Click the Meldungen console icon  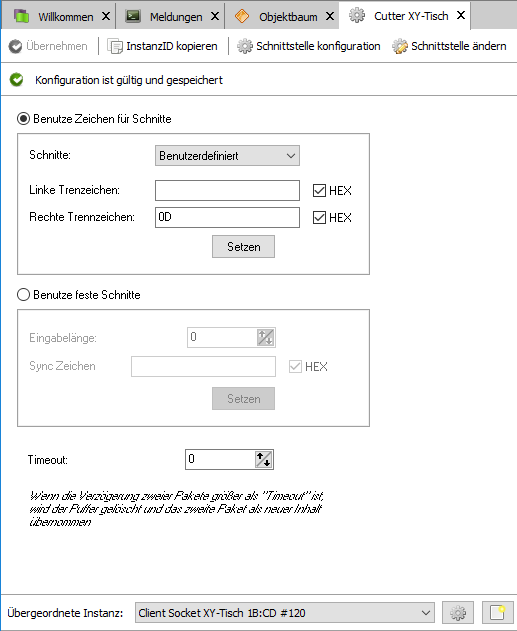click(133, 16)
